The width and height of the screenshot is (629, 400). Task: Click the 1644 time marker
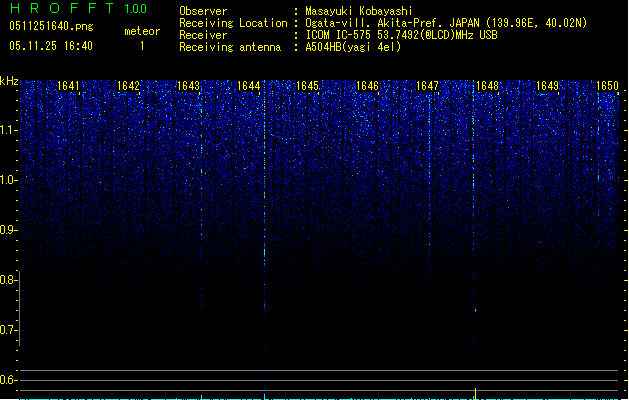(249, 86)
